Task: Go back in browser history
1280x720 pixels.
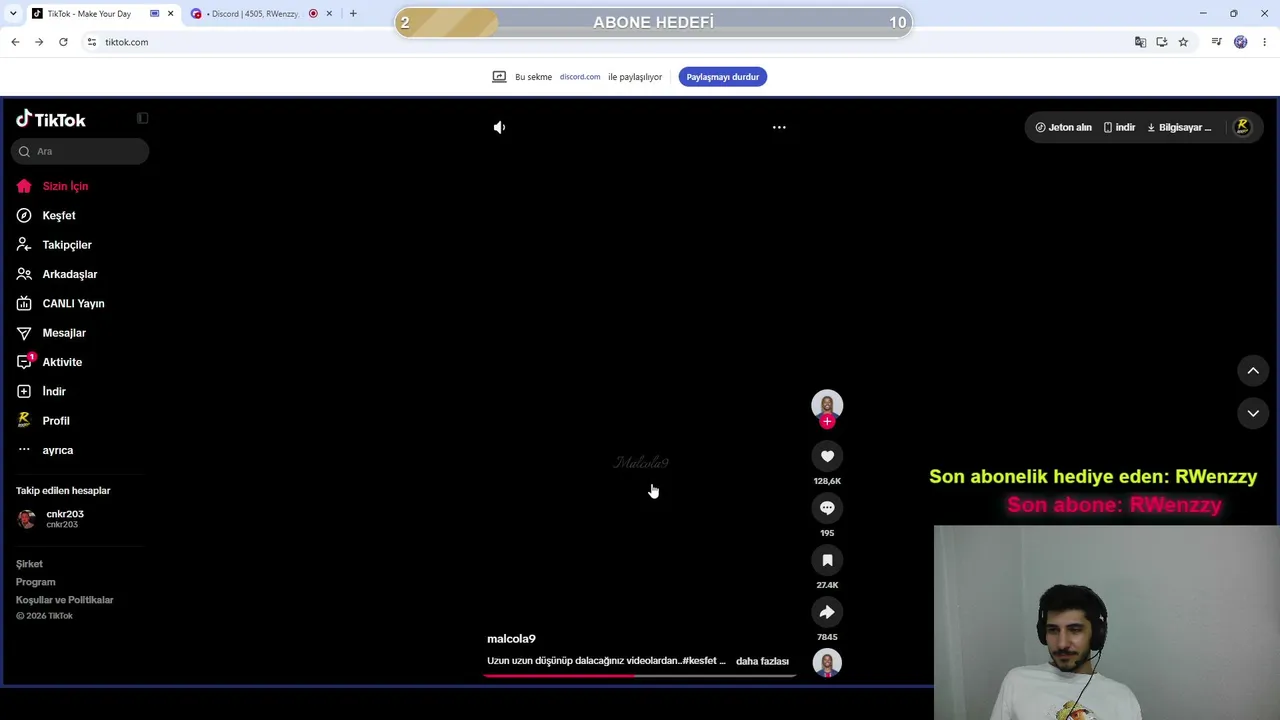Action: point(15,42)
